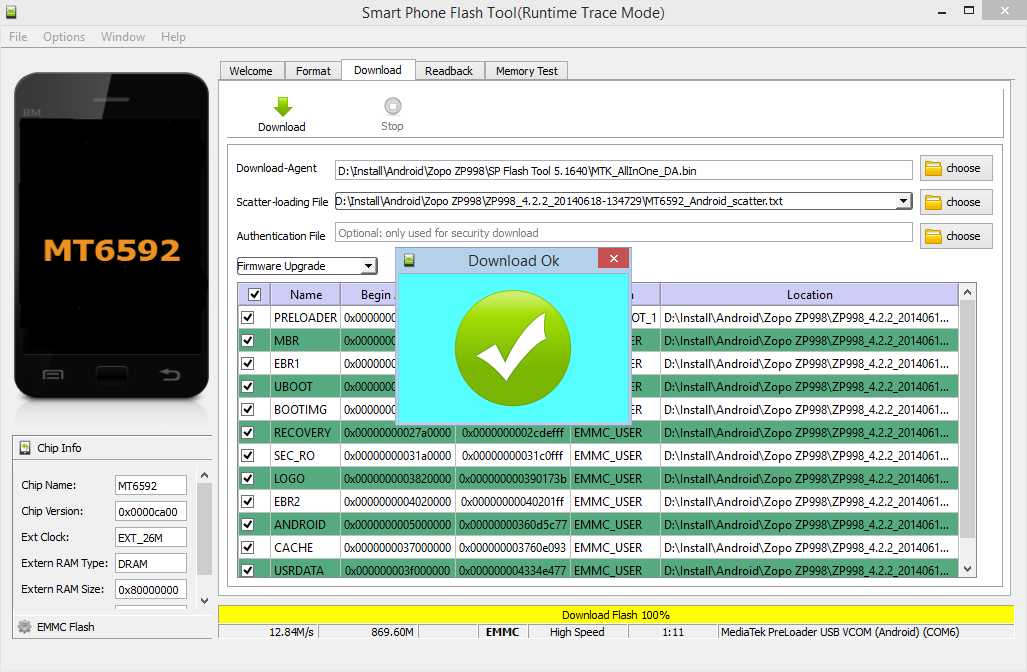Viewport: 1027px width, 672px height.
Task: Click Chip Info scrollbar down arrow
Action: point(204,600)
